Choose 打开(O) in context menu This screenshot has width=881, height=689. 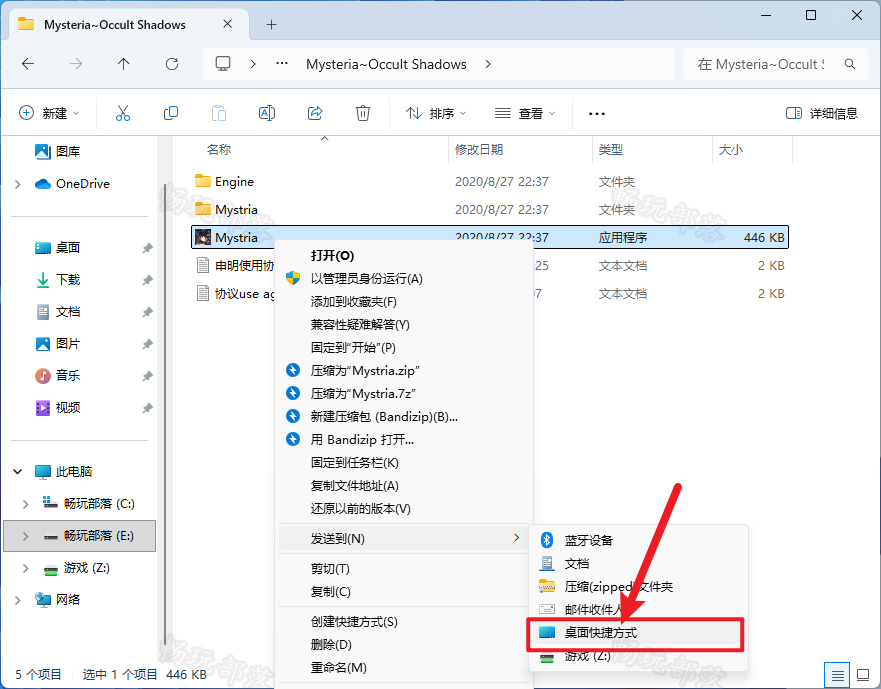pos(403,256)
